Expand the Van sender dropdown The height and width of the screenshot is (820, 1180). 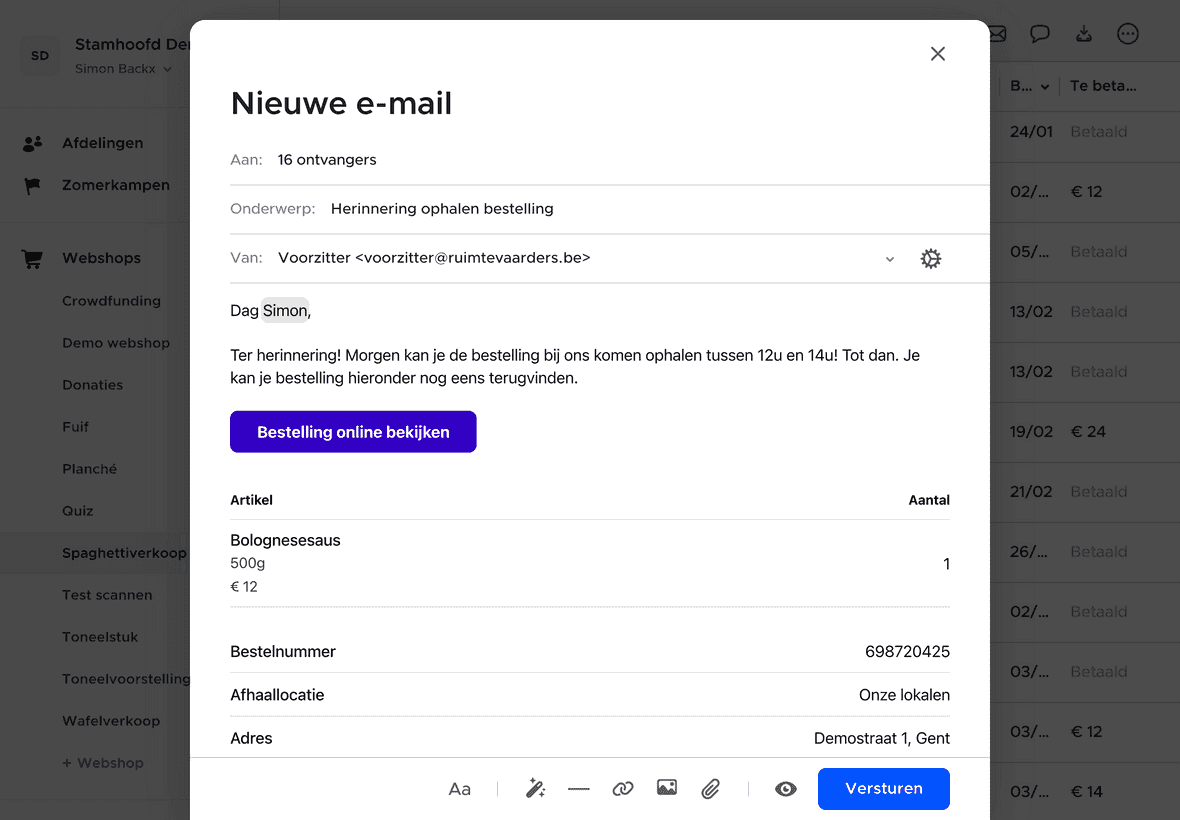coord(890,259)
